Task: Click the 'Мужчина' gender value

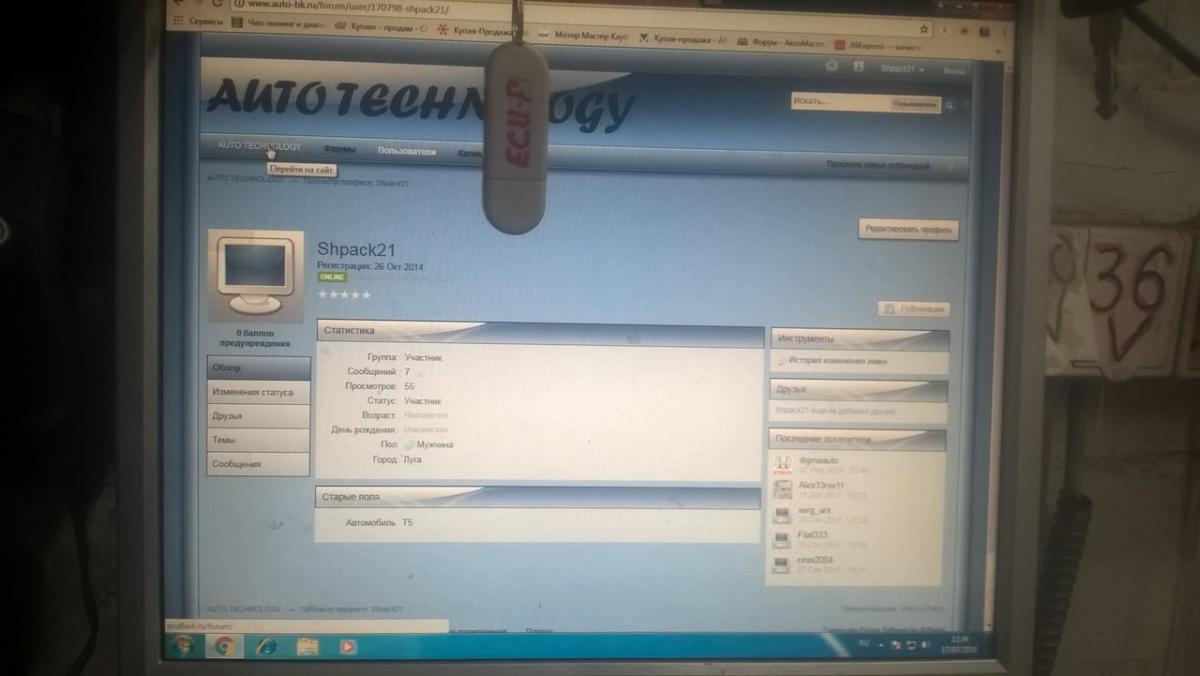Action: pyautogui.click(x=435, y=444)
